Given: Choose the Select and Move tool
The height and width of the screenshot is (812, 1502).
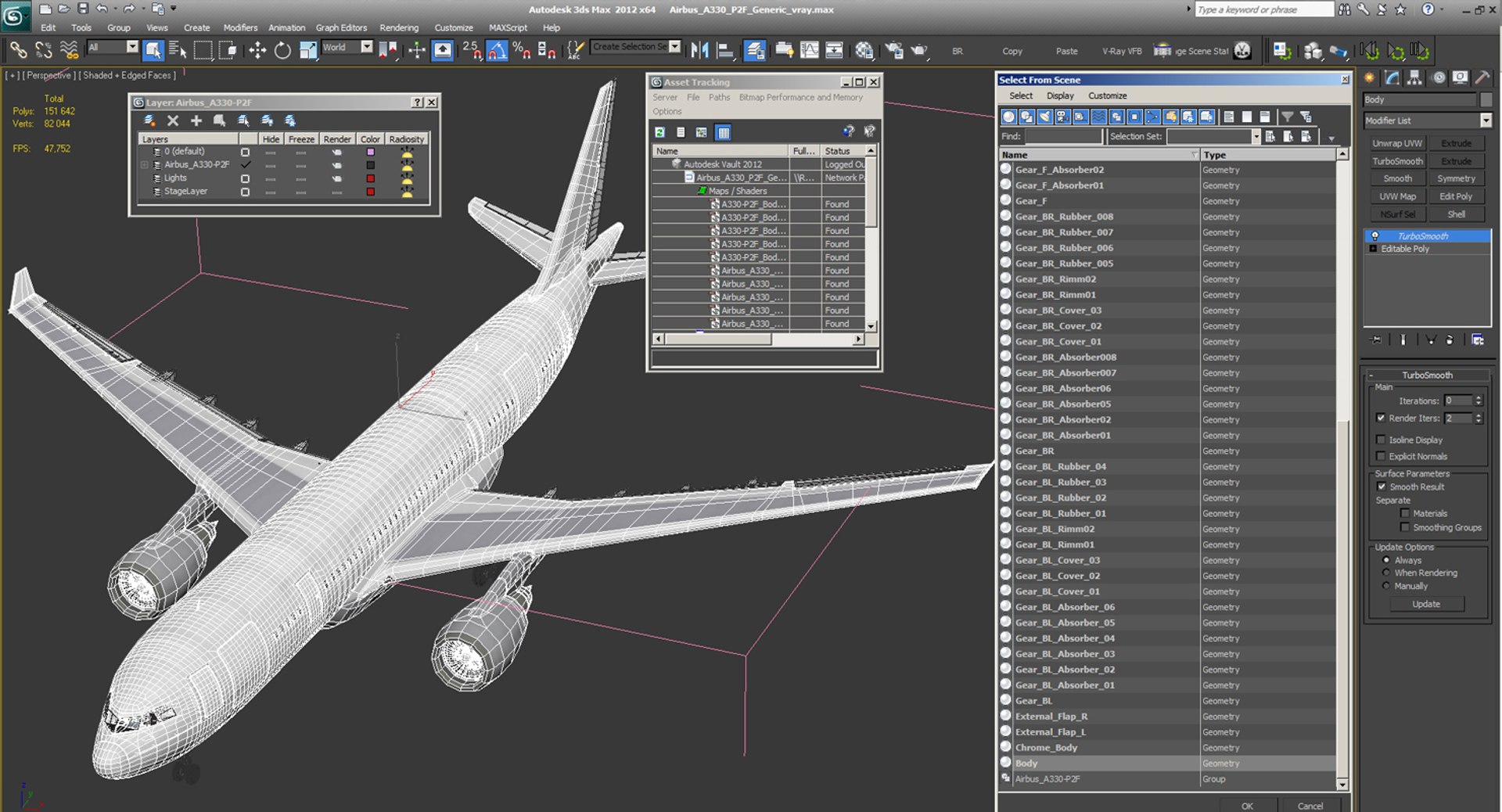Looking at the screenshot, I should click(257, 51).
